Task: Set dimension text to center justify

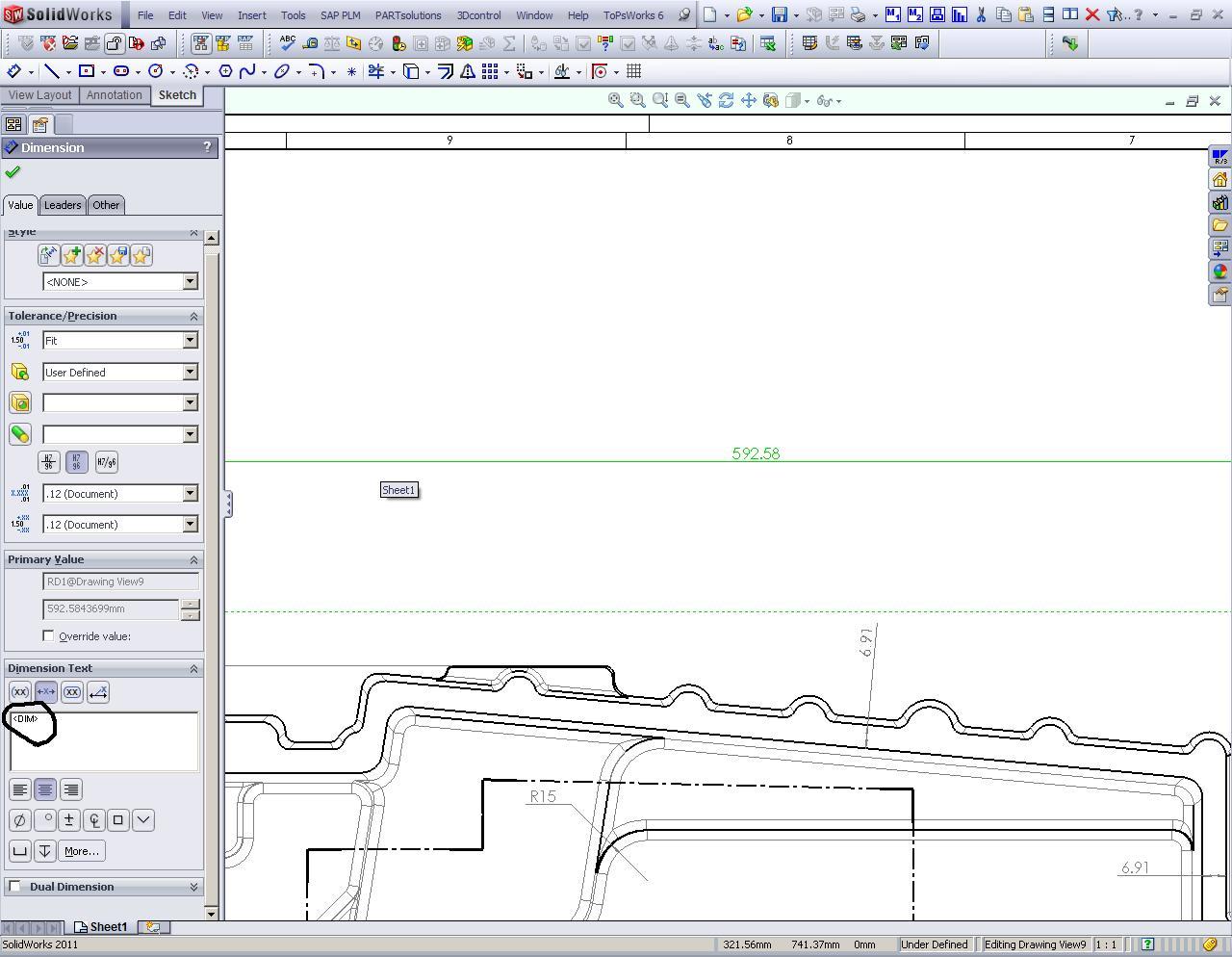Action: pyautogui.click(x=45, y=789)
